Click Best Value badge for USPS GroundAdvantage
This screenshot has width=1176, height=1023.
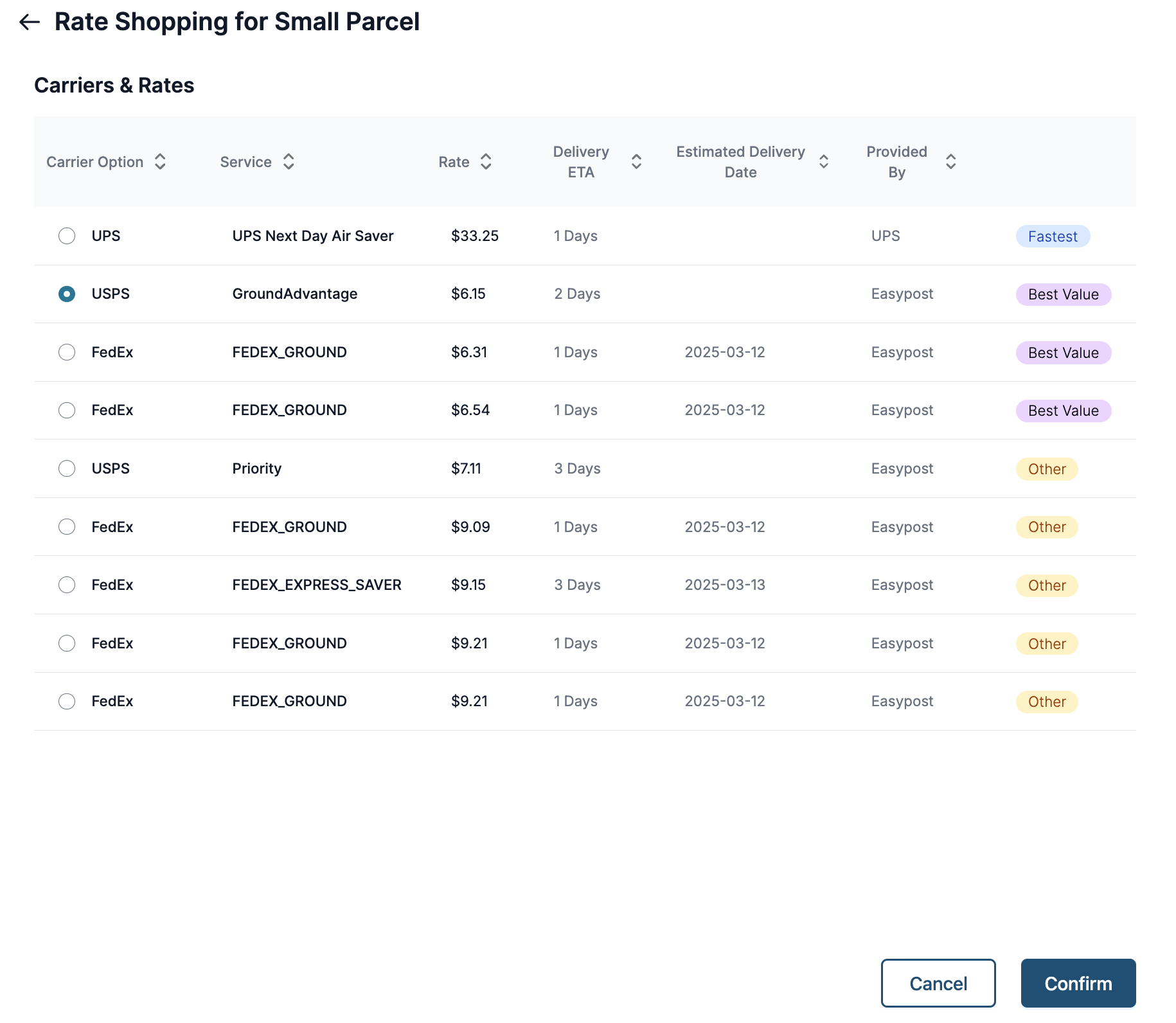pyautogui.click(x=1063, y=294)
